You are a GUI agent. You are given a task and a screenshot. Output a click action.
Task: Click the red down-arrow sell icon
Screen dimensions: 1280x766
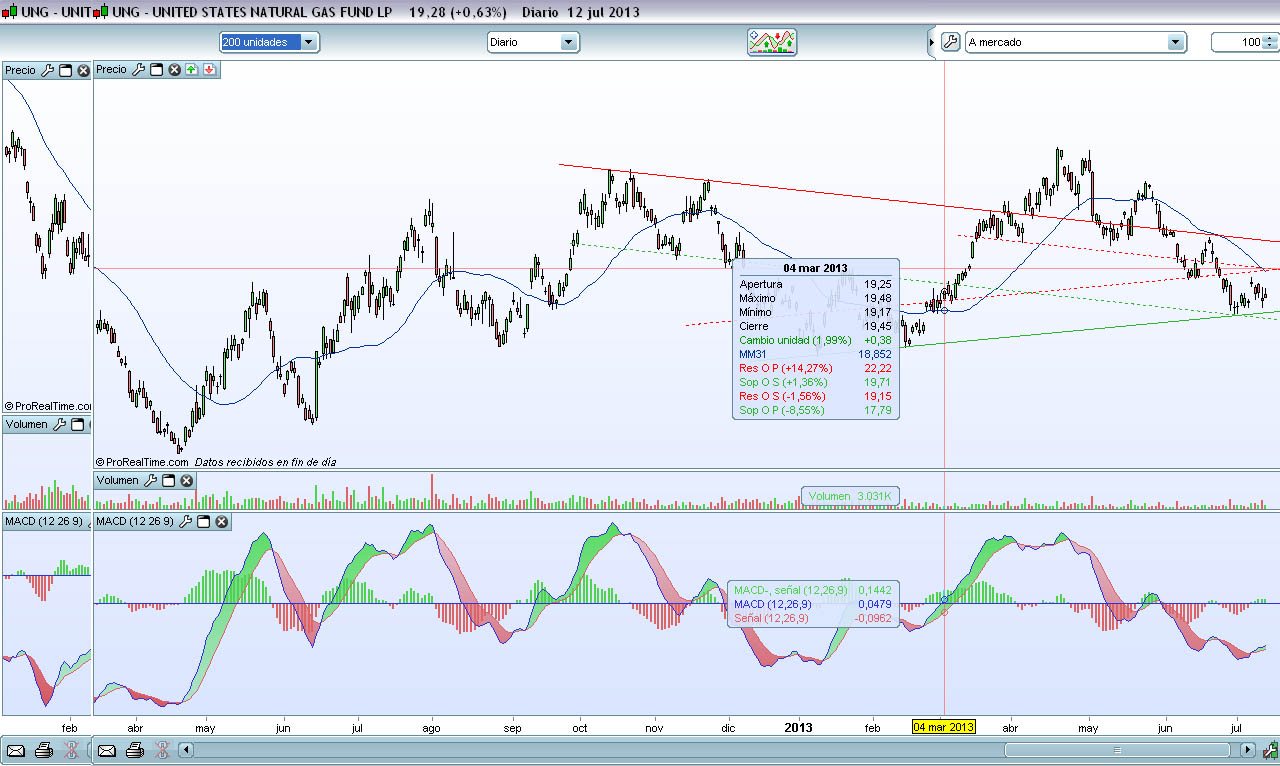click(209, 70)
